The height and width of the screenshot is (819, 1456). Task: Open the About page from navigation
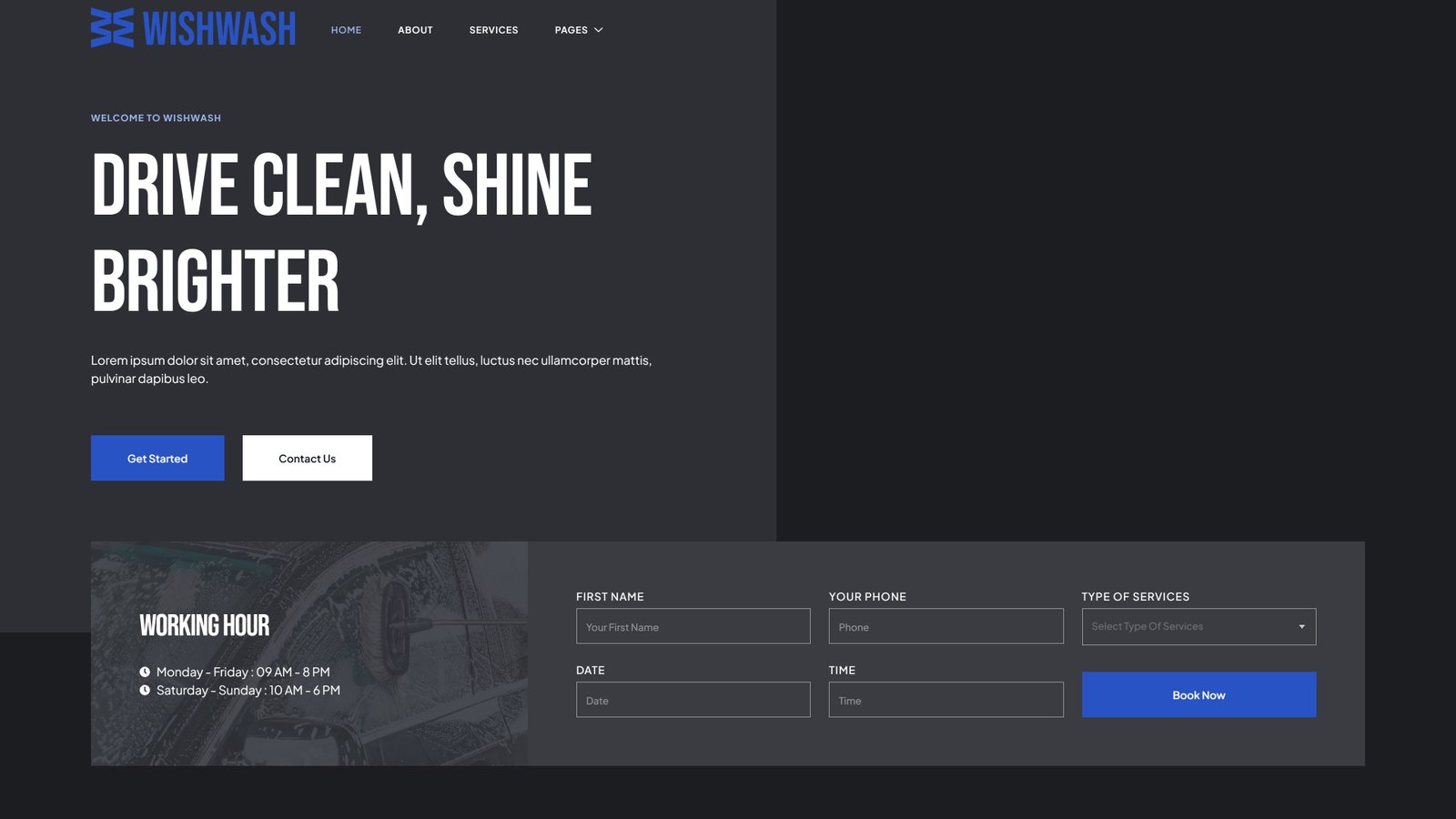pos(415,30)
